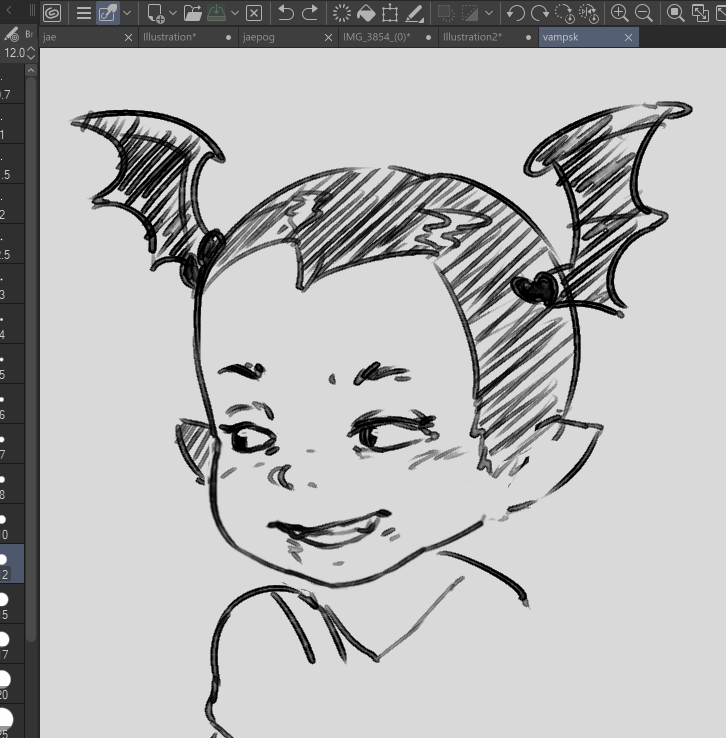Close the vampsk tab

[x=628, y=37]
